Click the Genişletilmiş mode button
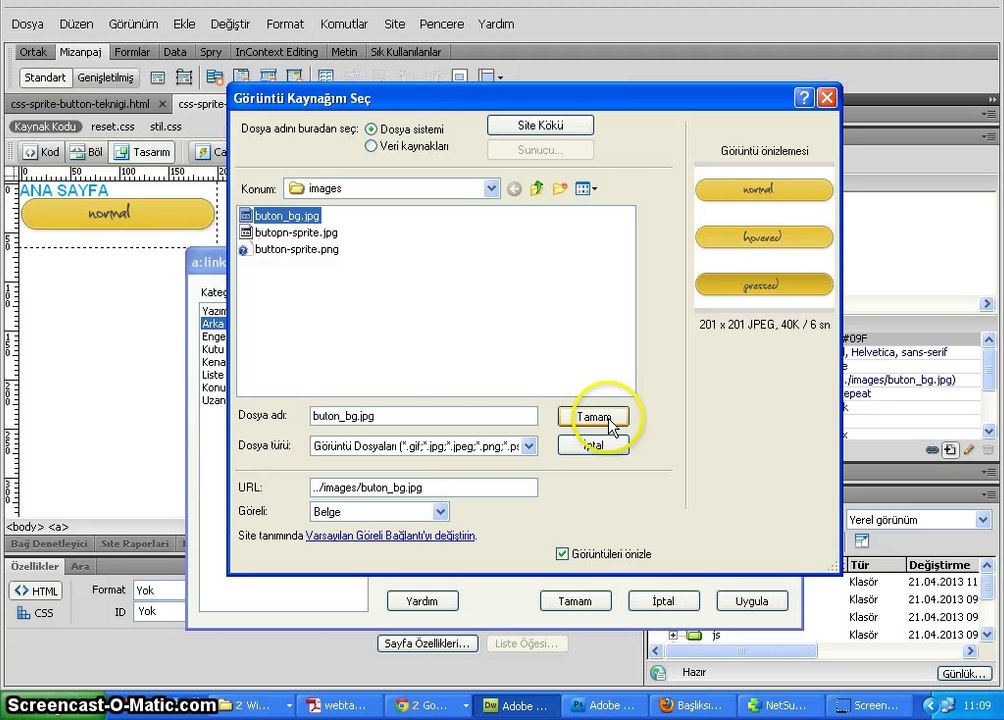1004x720 pixels. pyautogui.click(x=106, y=78)
